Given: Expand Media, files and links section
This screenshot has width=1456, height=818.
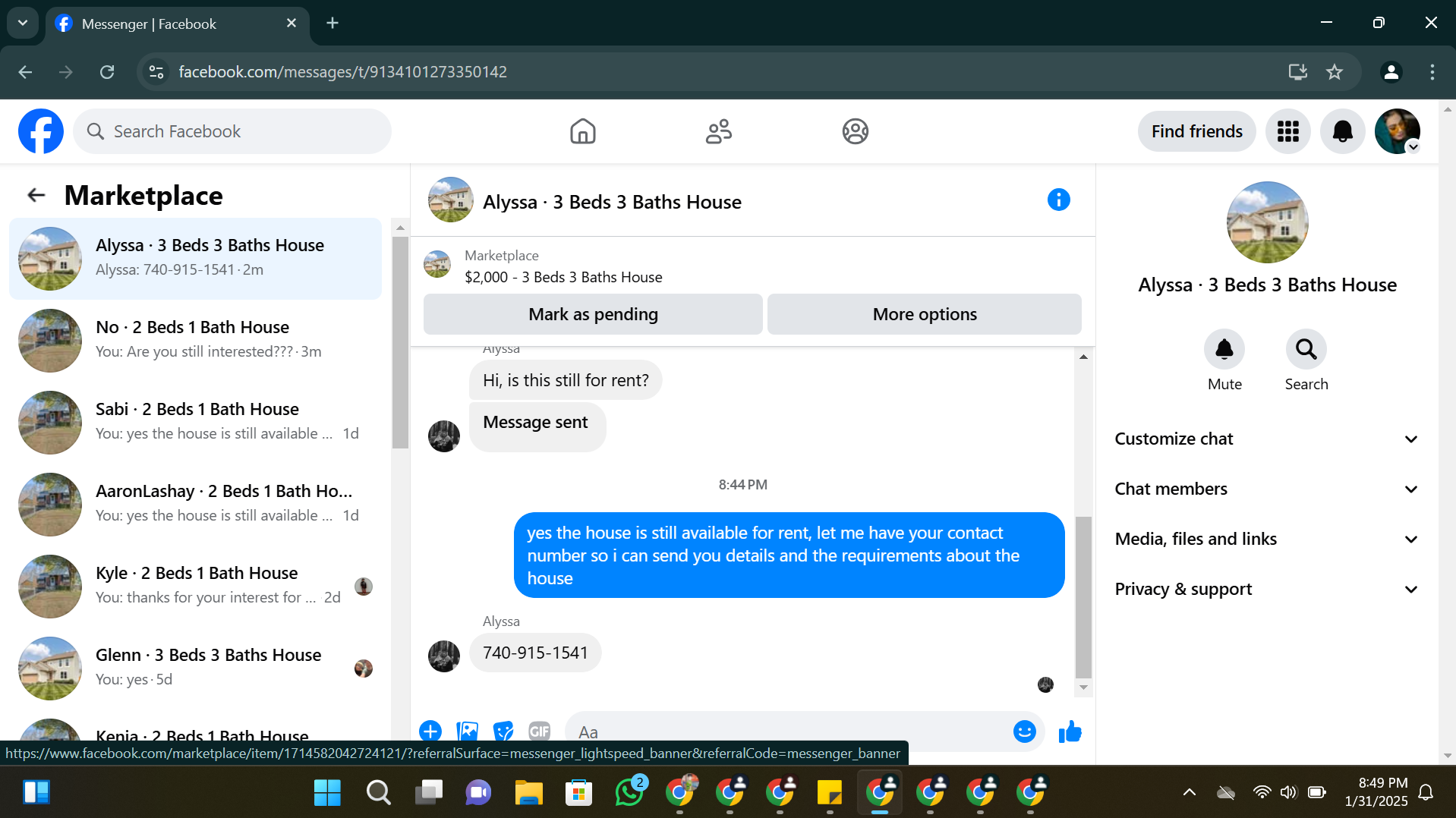Looking at the screenshot, I should coord(1266,540).
